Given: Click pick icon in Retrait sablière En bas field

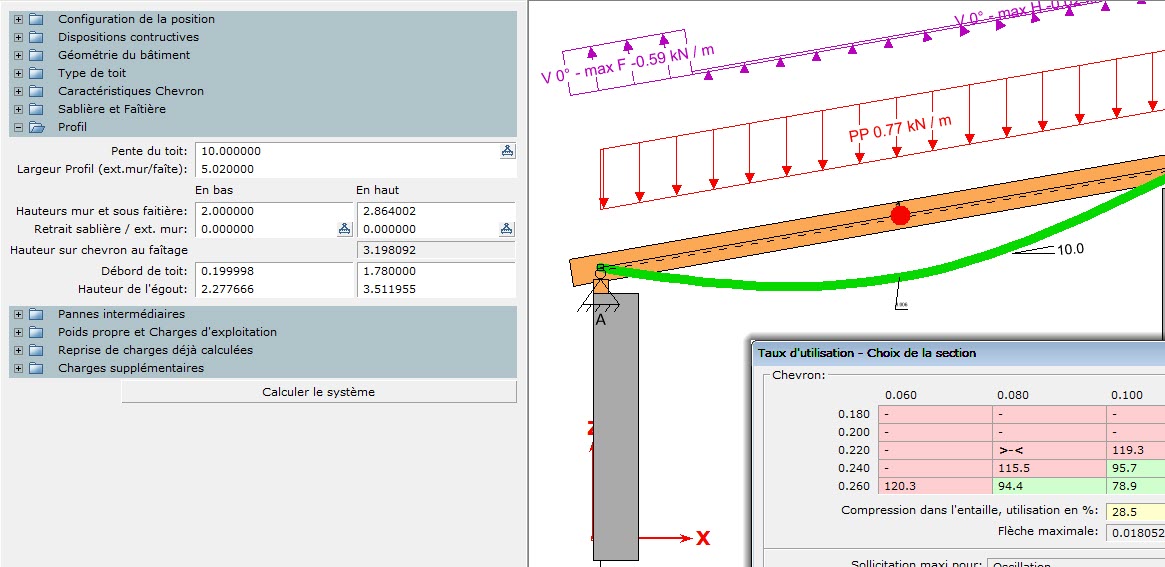Looking at the screenshot, I should pos(344,229).
